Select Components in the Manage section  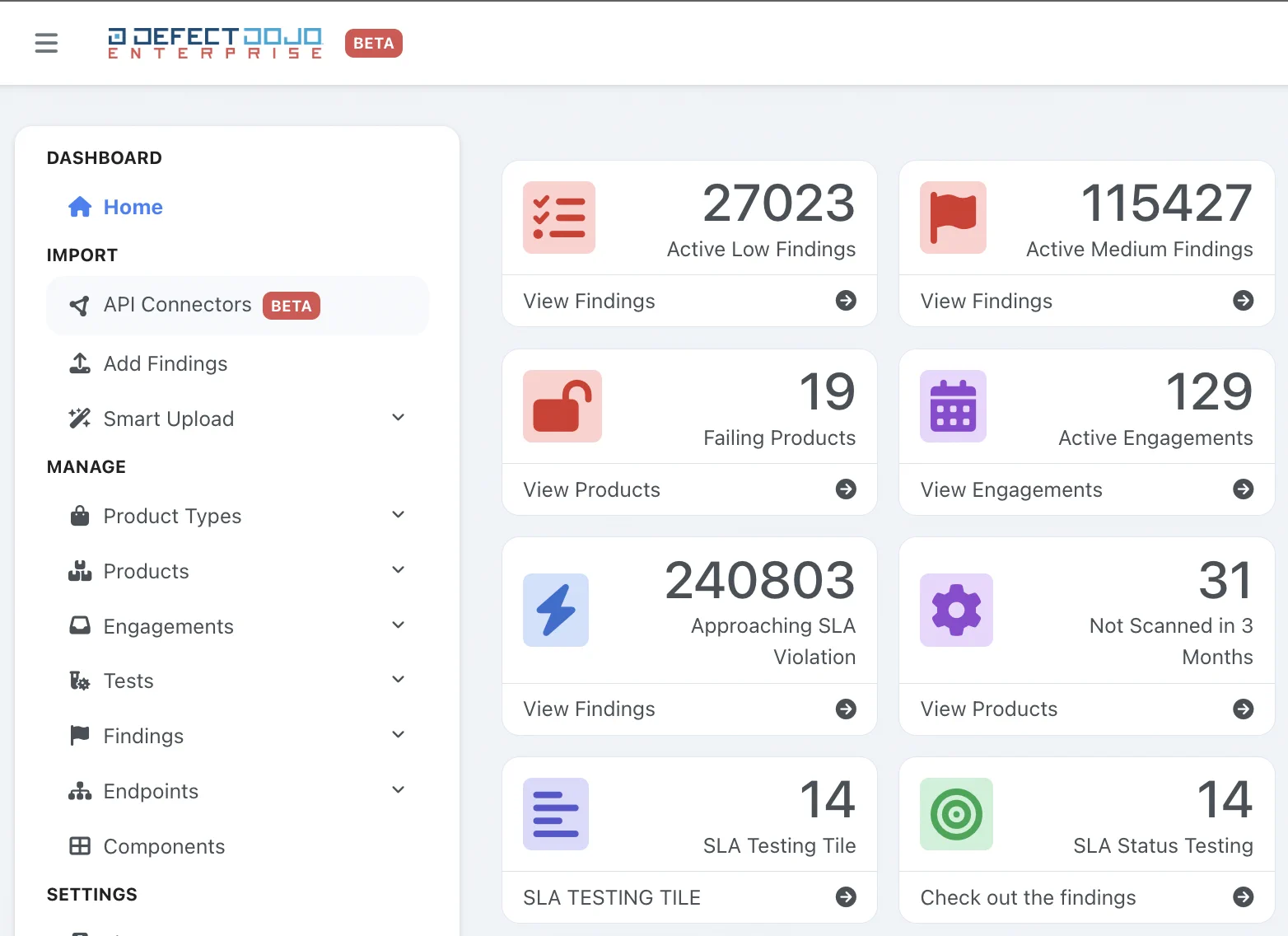[x=164, y=846]
